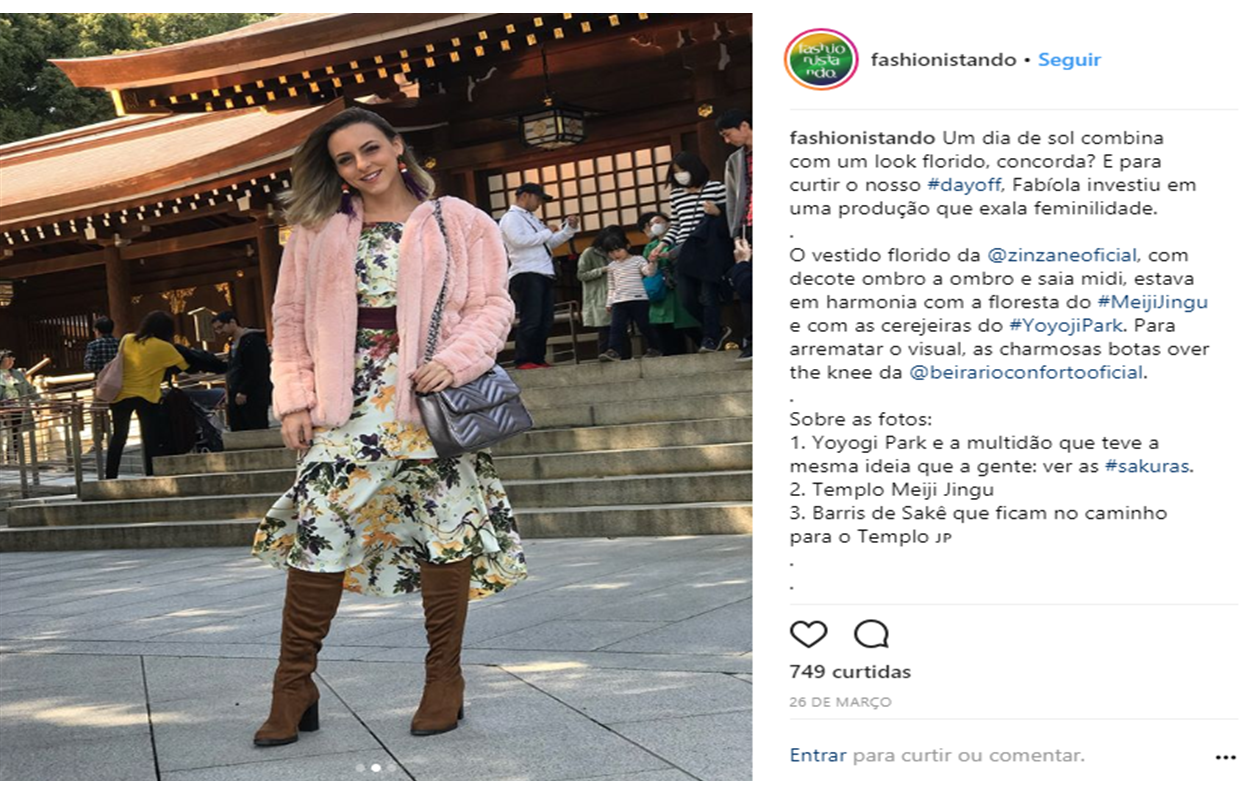
Task: Select the second carousel dot indicator
Action: coord(376,768)
